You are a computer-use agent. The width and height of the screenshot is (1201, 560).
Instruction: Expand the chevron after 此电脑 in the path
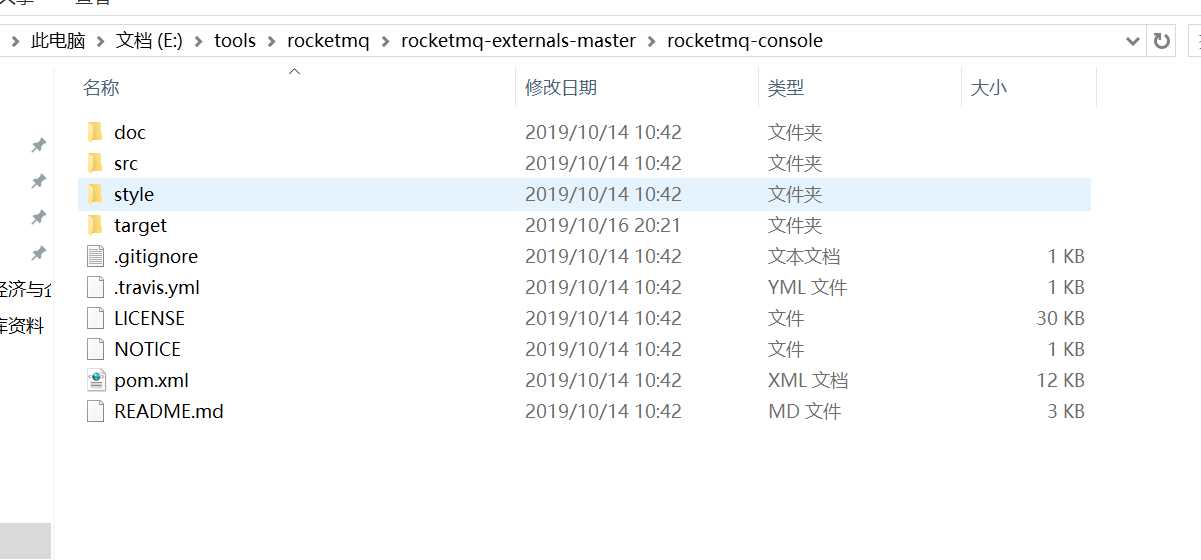click(100, 41)
